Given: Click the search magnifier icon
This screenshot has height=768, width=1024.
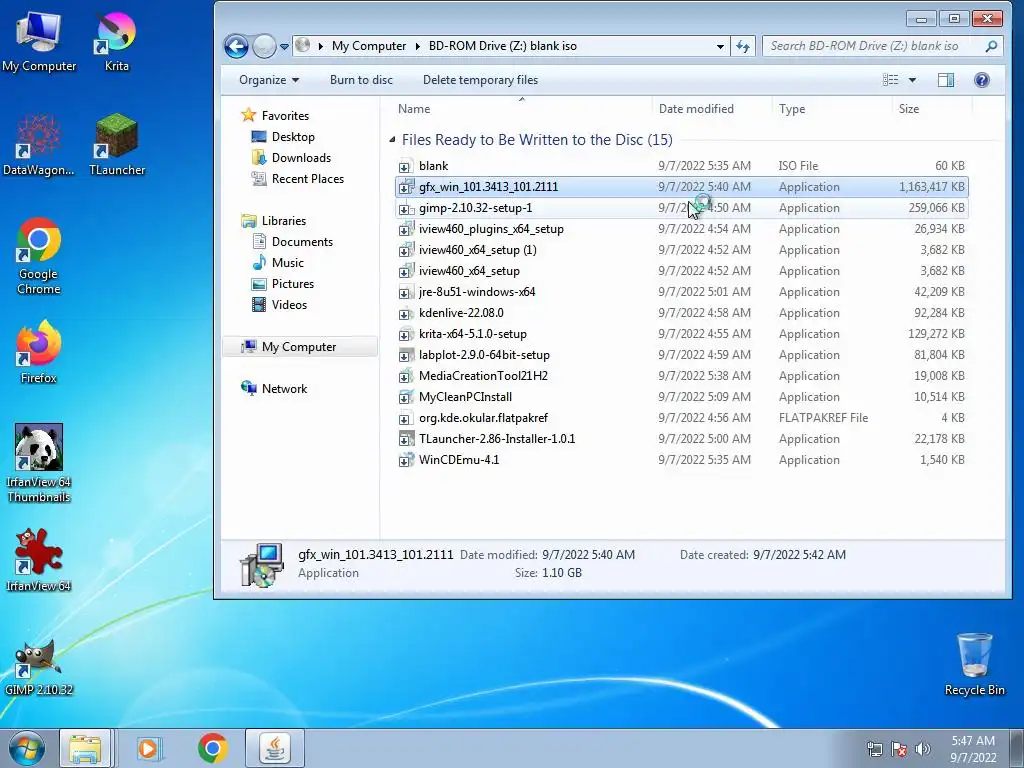Looking at the screenshot, I should coord(991,46).
